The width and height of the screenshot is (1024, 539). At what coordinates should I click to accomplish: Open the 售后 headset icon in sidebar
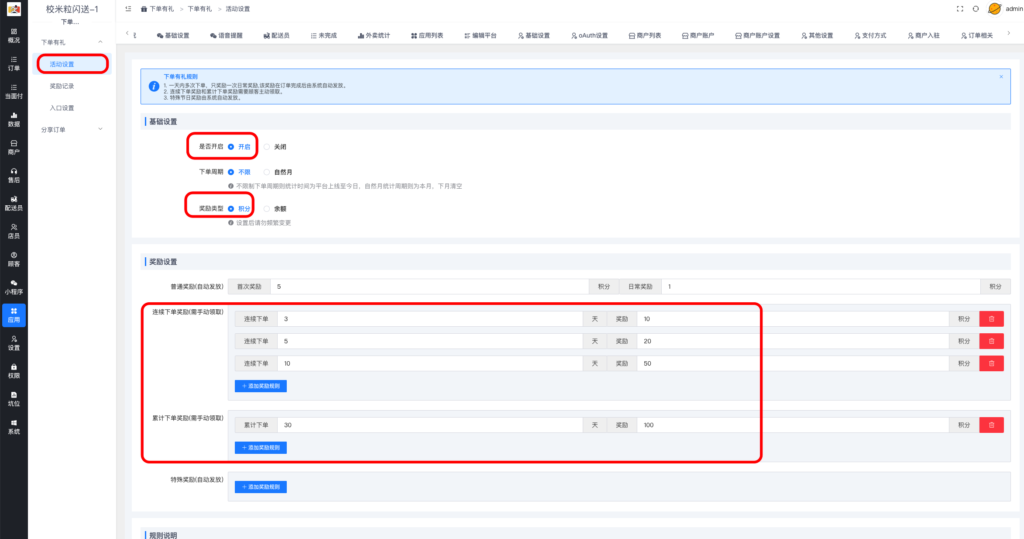pyautogui.click(x=14, y=175)
